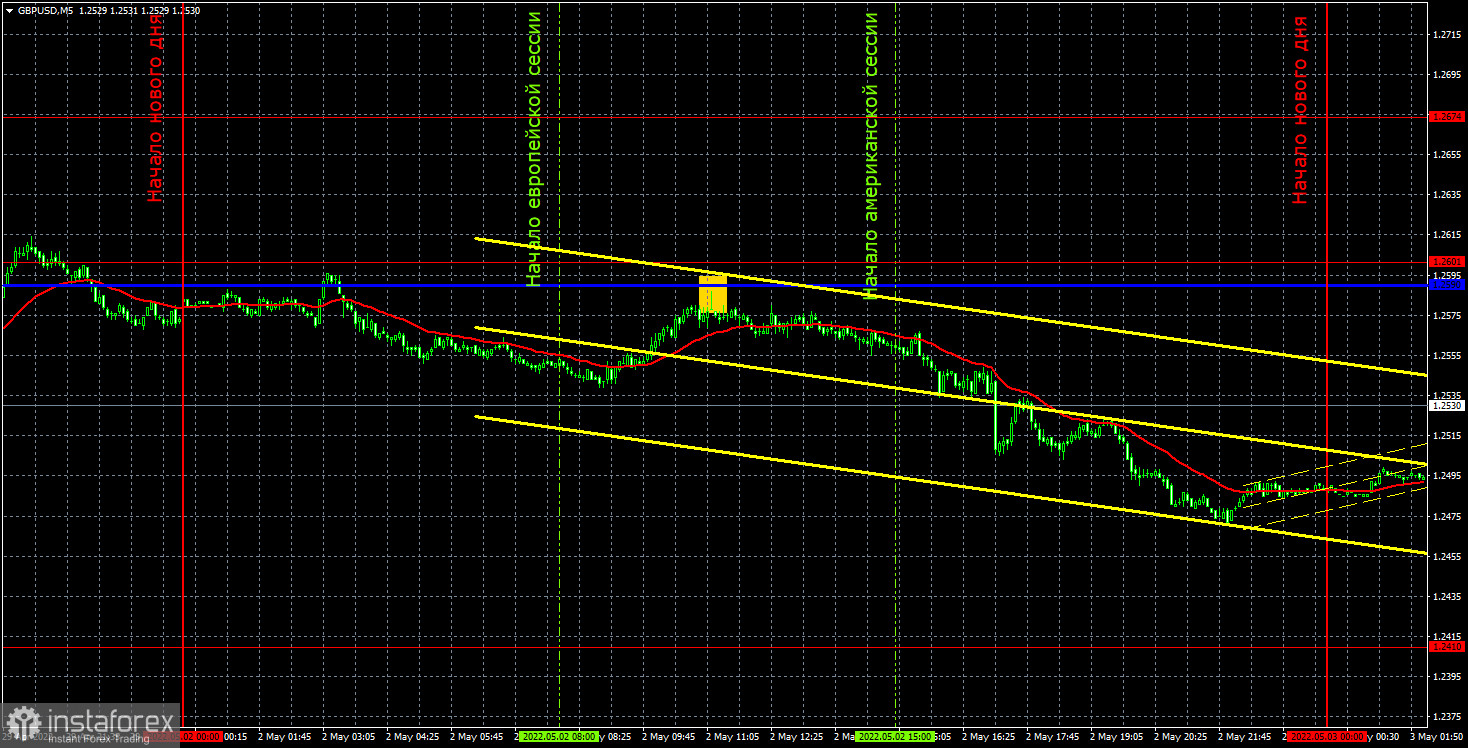1468x748 pixels.
Task: Click the green 2022.05.02 15:00 time marker
Action: tap(895, 736)
